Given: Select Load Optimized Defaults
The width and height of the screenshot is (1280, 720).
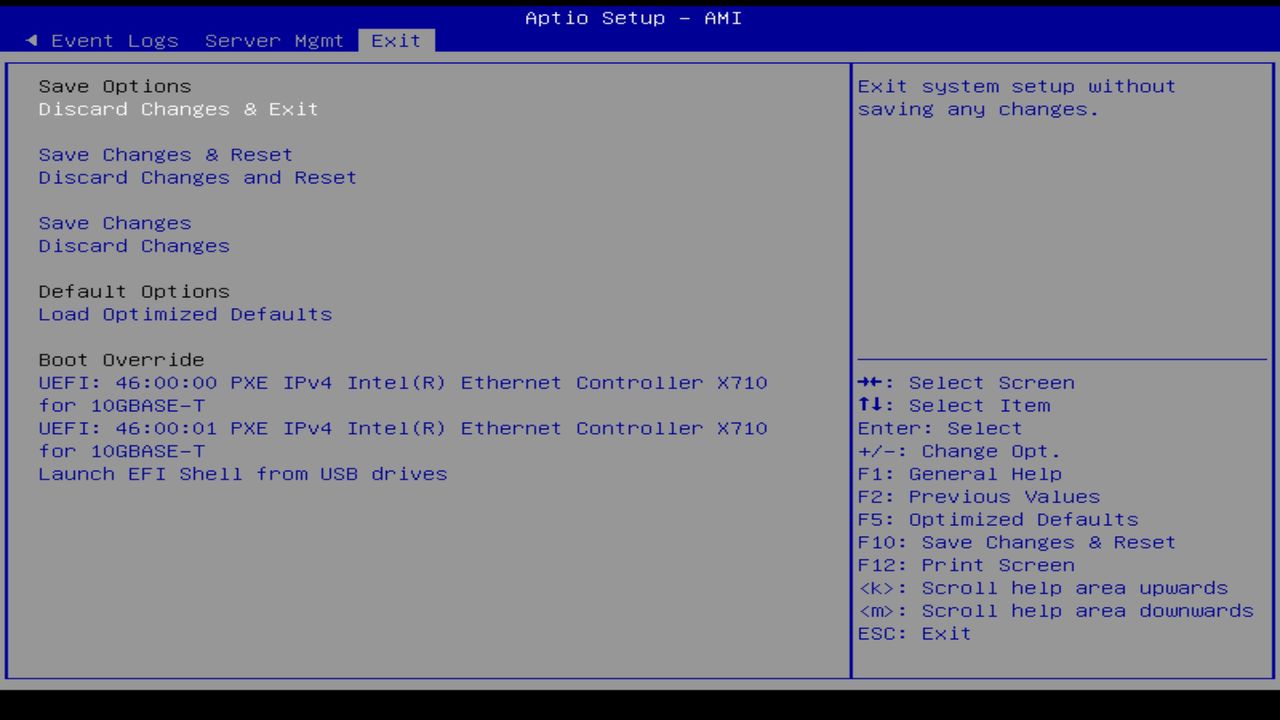Looking at the screenshot, I should coord(185,314).
